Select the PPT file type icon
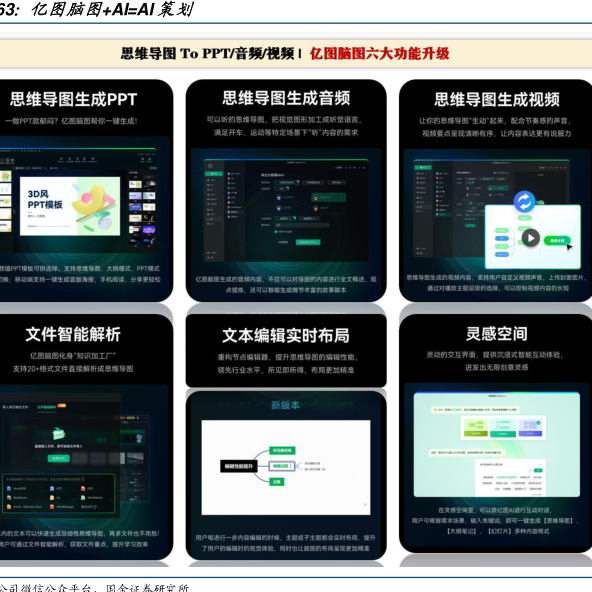Viewport: 592px width, 592px height. [52, 489]
